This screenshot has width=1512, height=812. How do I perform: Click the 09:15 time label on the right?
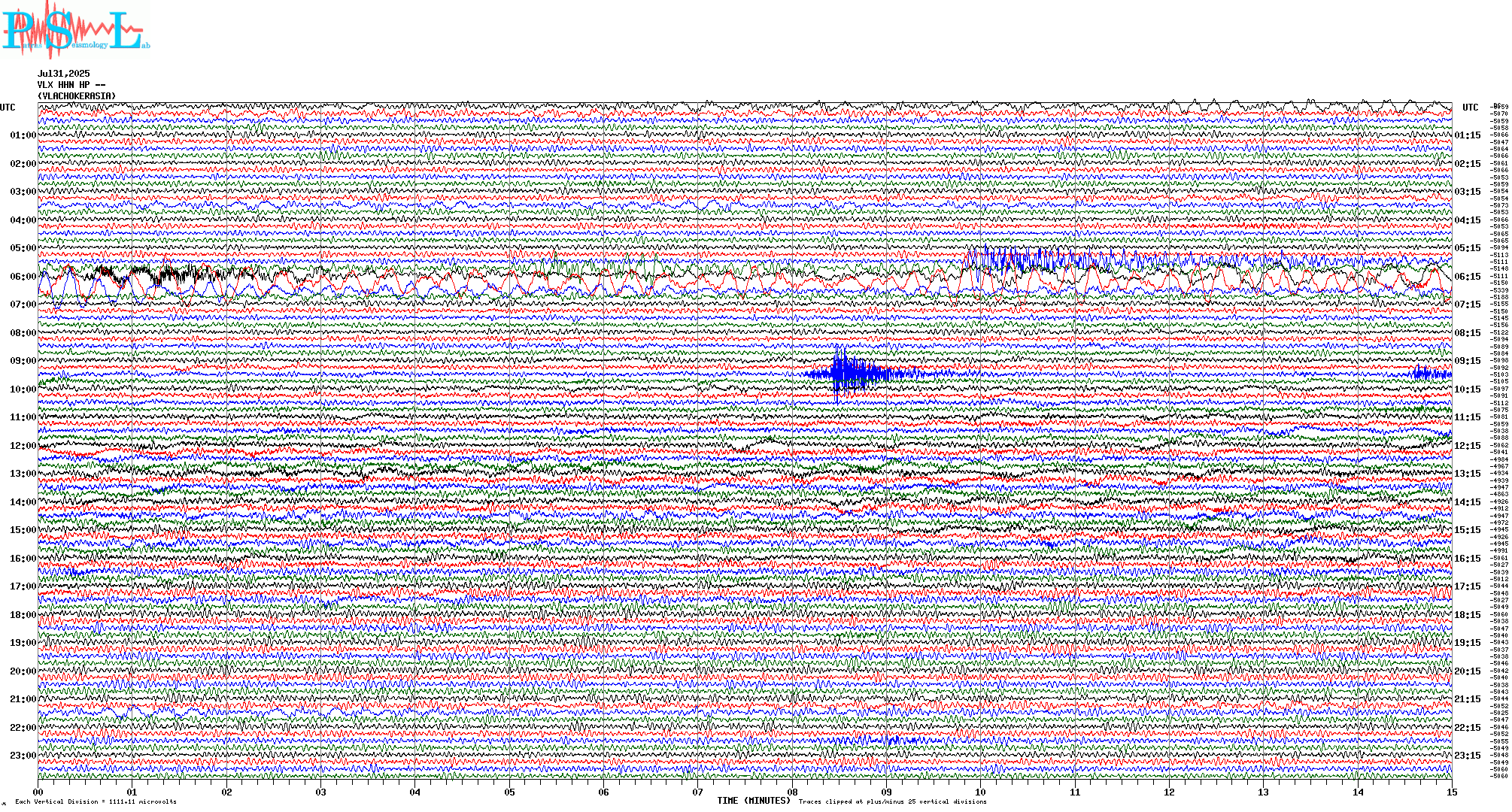[x=1468, y=361]
